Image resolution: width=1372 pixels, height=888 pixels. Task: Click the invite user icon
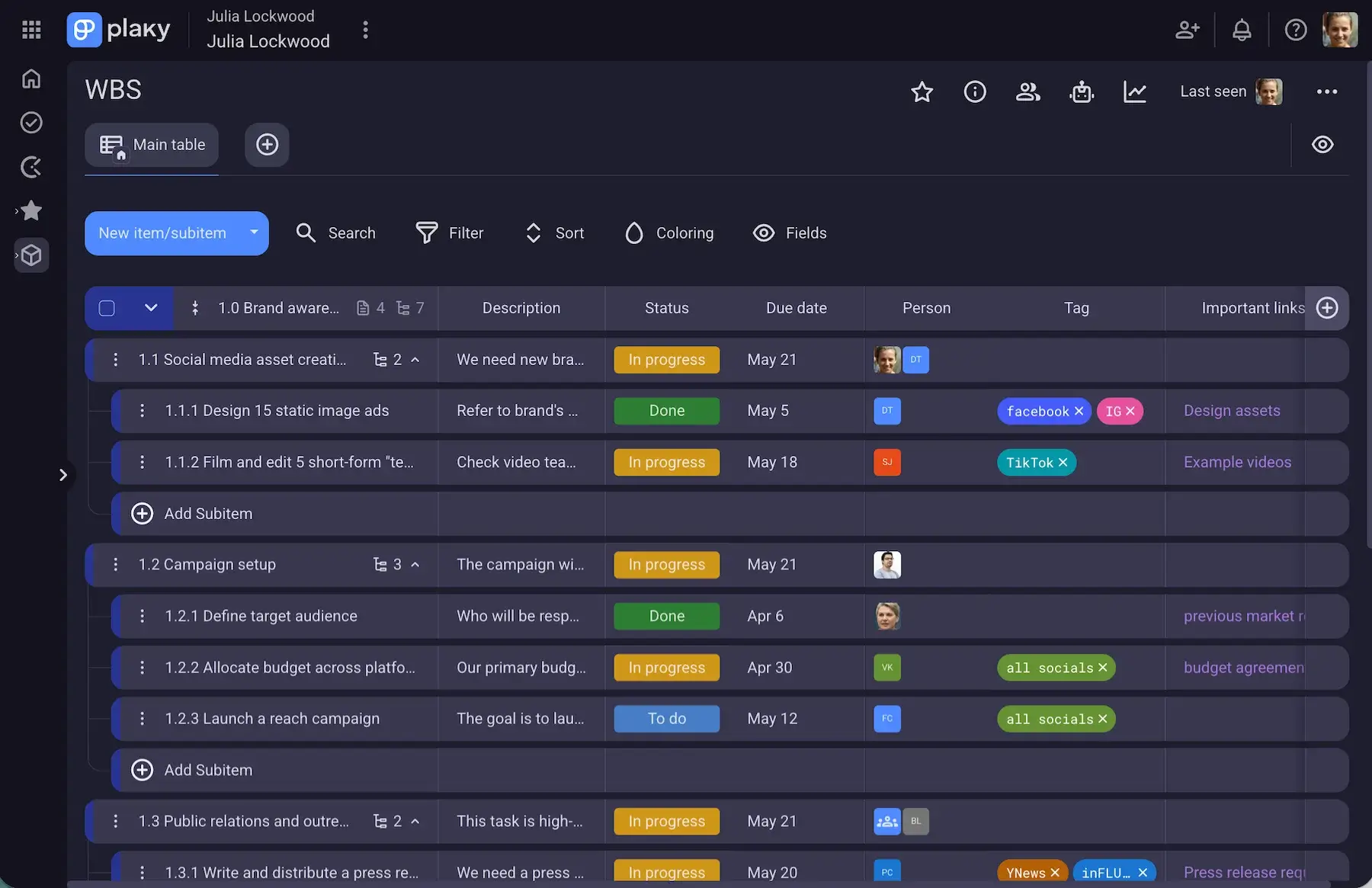[x=1187, y=30]
